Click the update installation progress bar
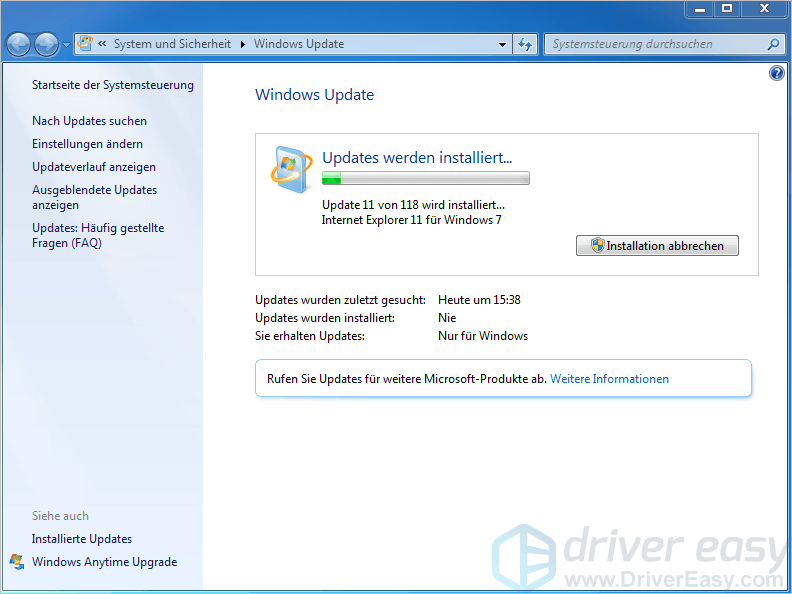The height and width of the screenshot is (594, 792). click(x=426, y=178)
